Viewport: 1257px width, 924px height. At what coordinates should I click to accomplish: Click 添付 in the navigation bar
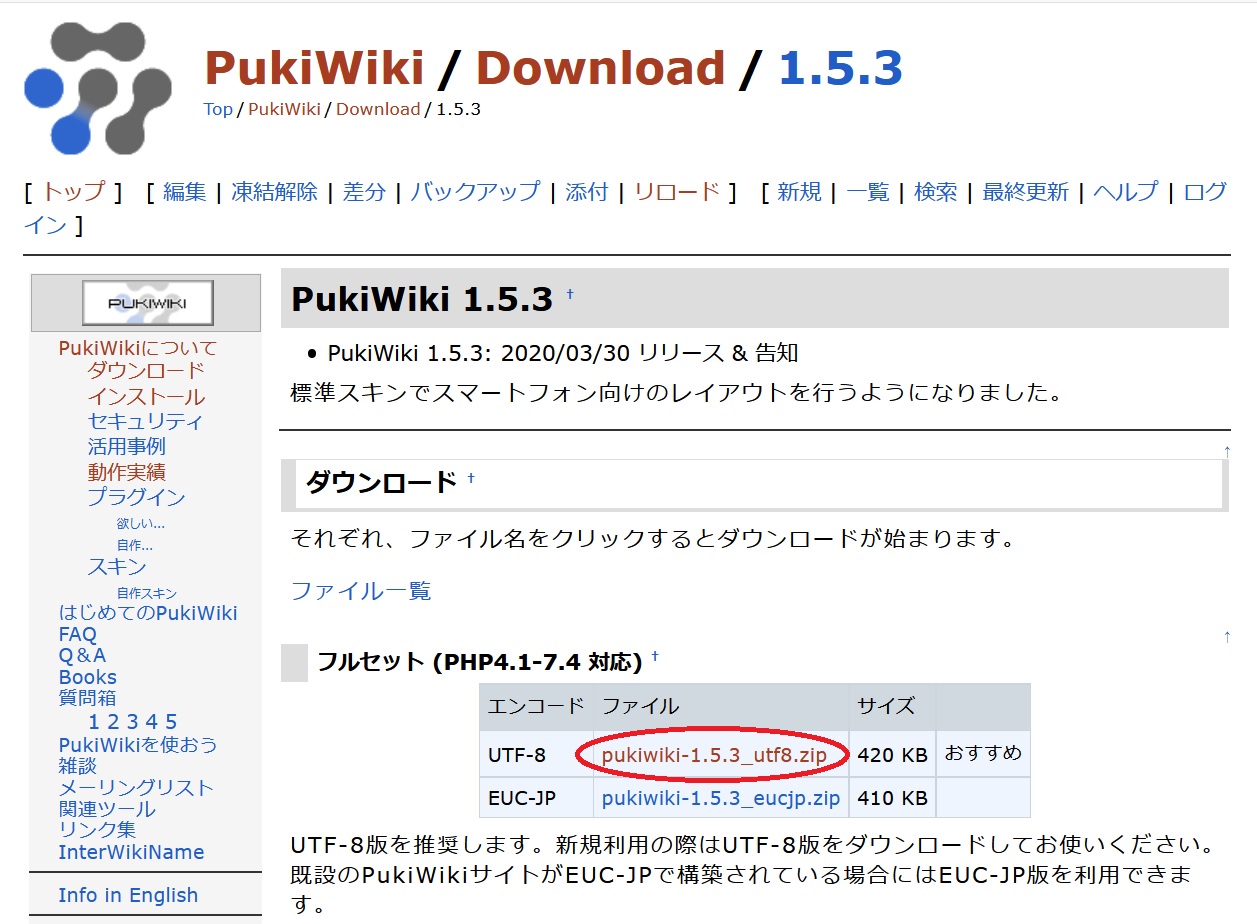click(x=587, y=192)
